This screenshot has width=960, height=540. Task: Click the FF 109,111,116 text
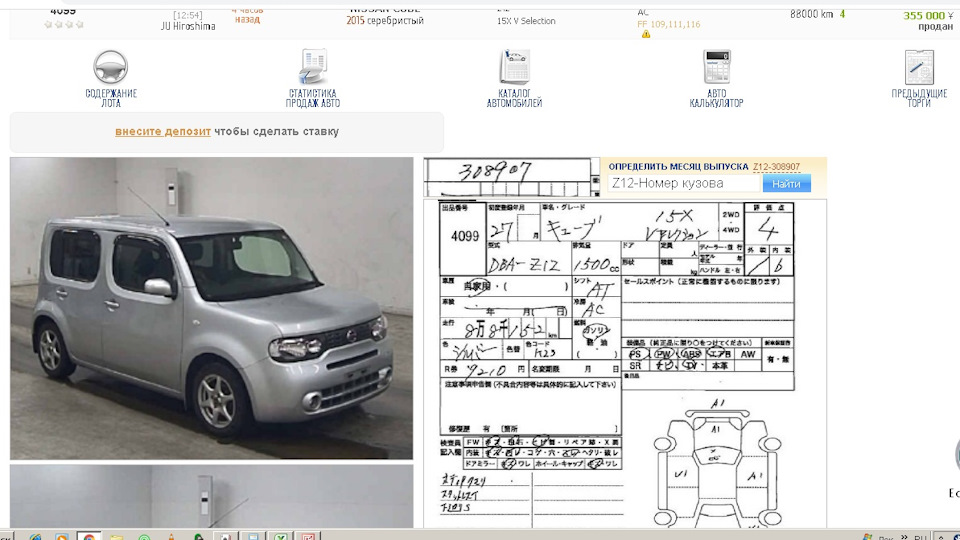(669, 24)
